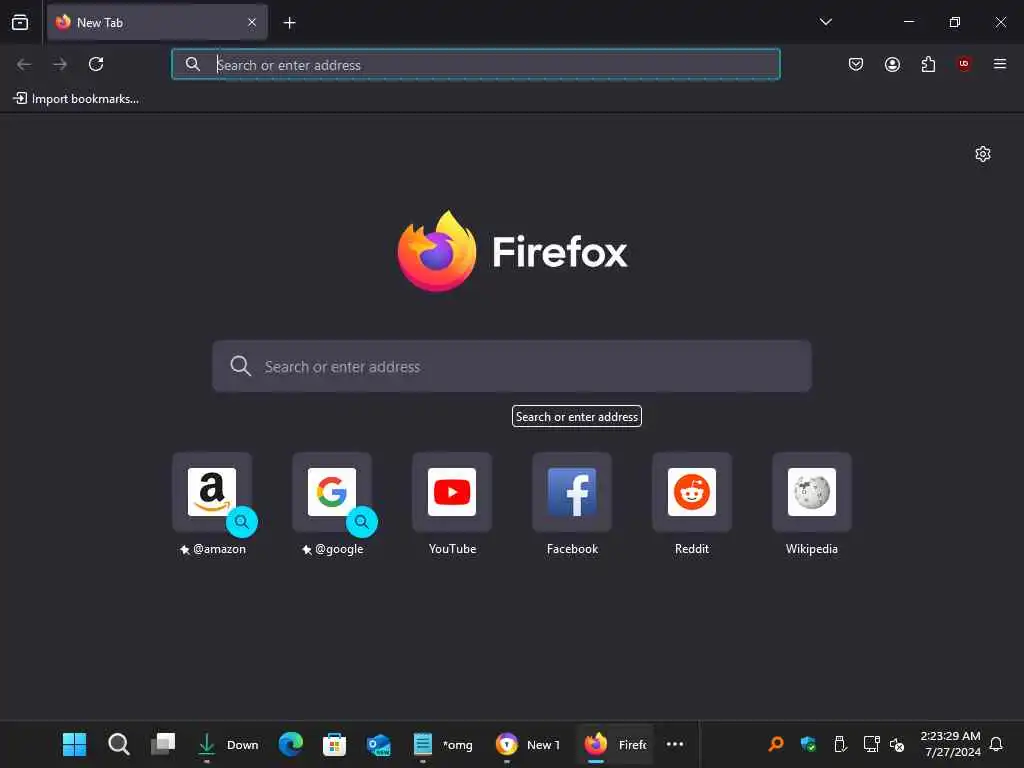The image size is (1024, 768).
Task: Select the Firefox taskbar button
Action: [615, 744]
